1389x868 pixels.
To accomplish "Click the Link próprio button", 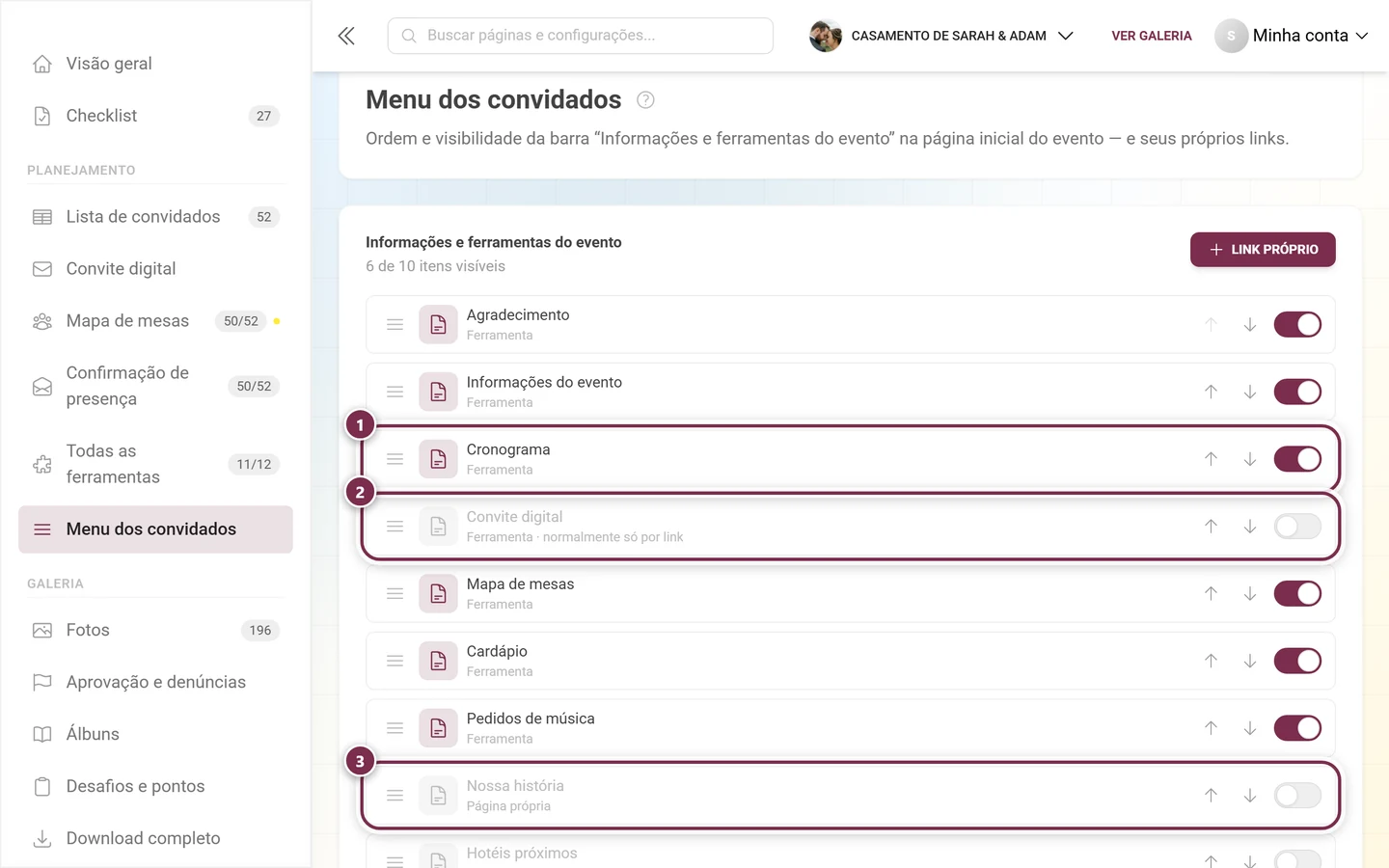I will [1263, 250].
